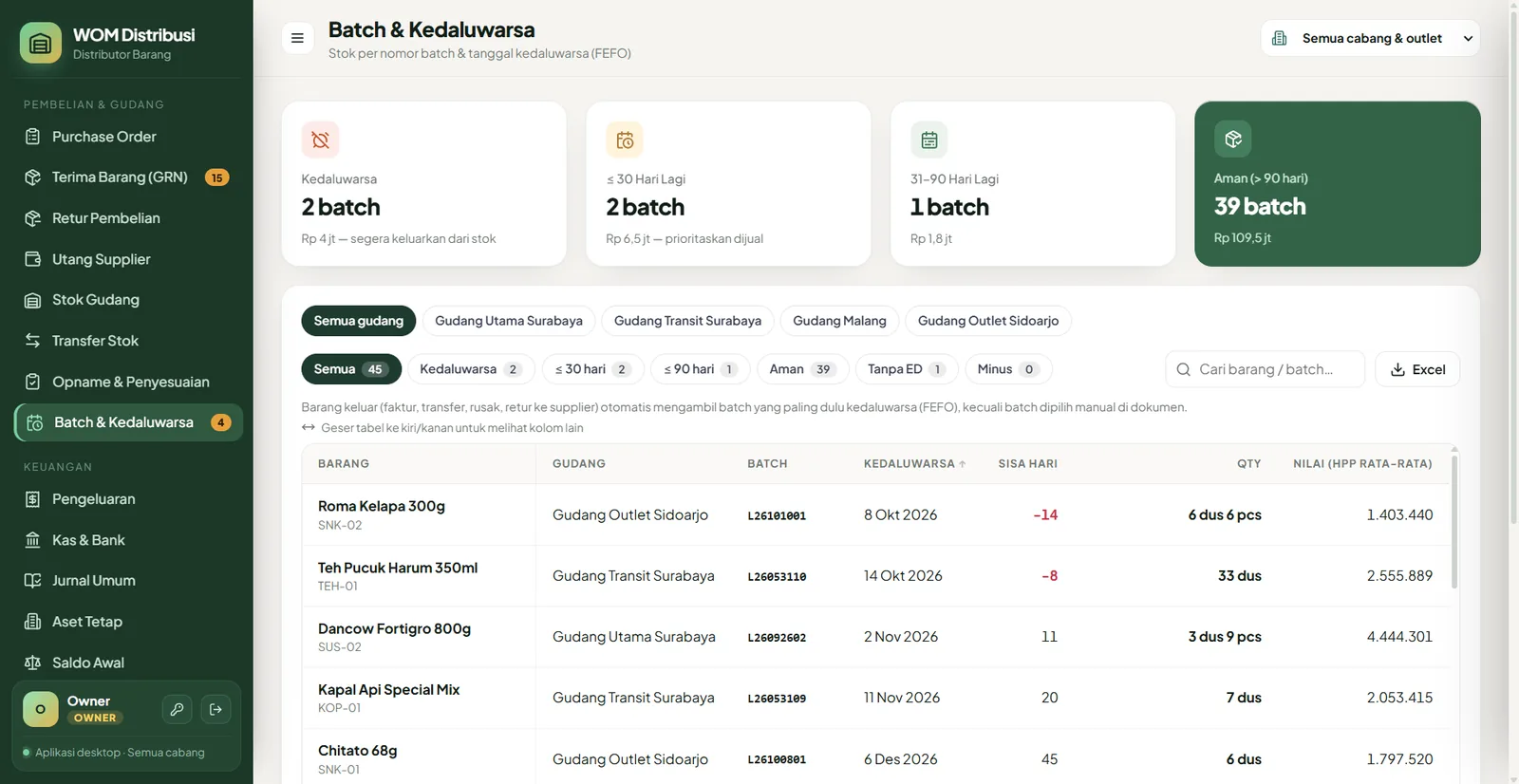Filter Minus stock batches
This screenshot has height=784, width=1519.
pos(1008,369)
